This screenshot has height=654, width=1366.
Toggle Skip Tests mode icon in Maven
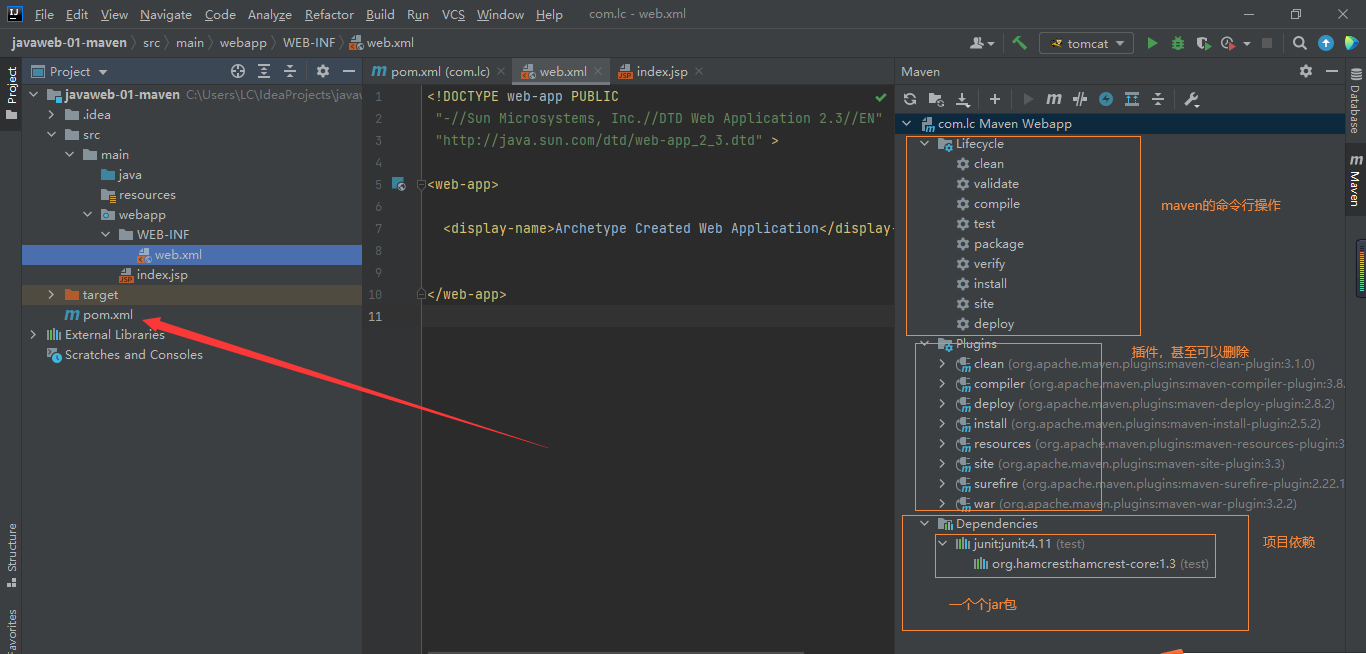[x=1080, y=99]
